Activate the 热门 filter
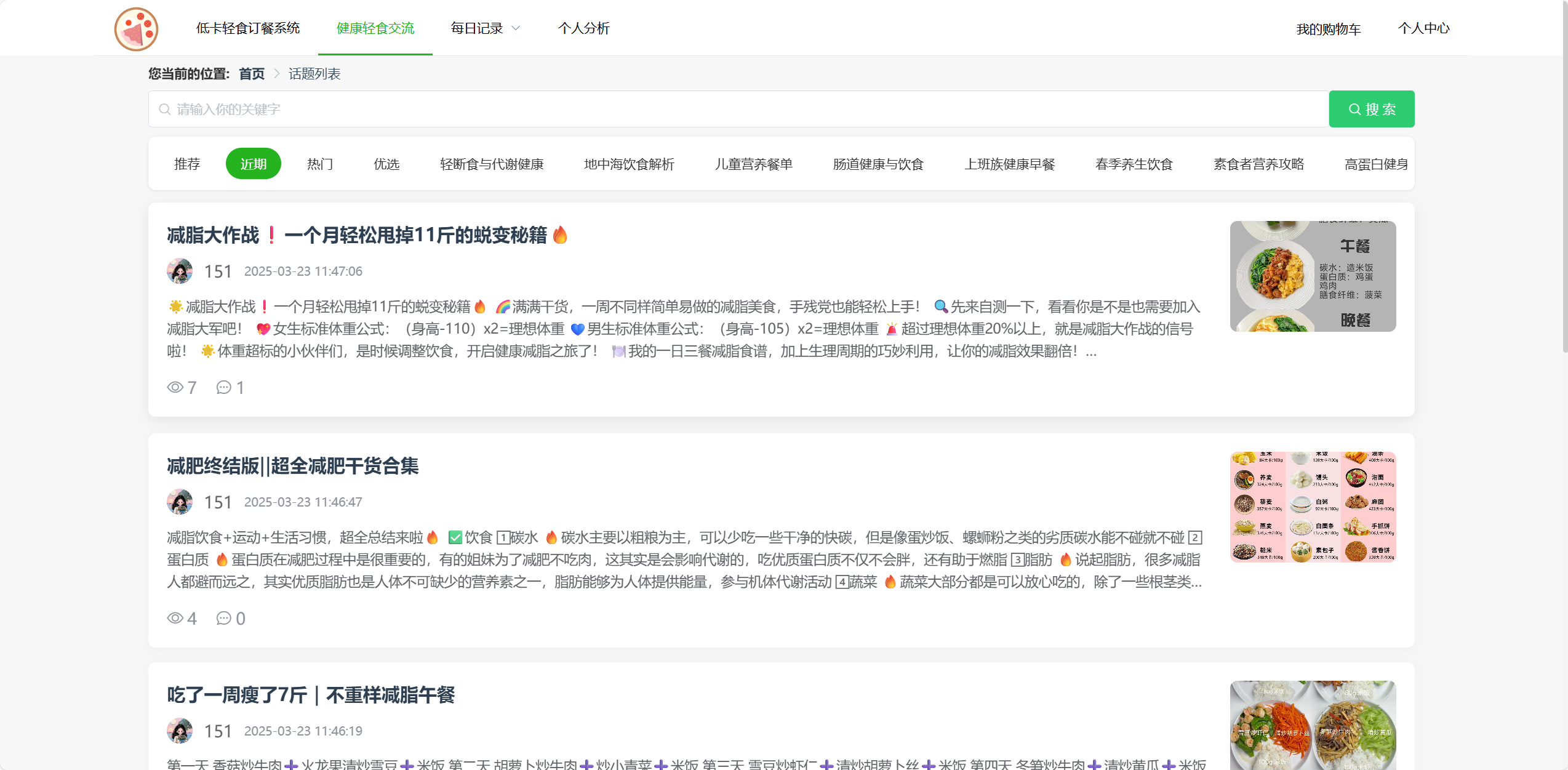The height and width of the screenshot is (770, 1568). coord(319,164)
